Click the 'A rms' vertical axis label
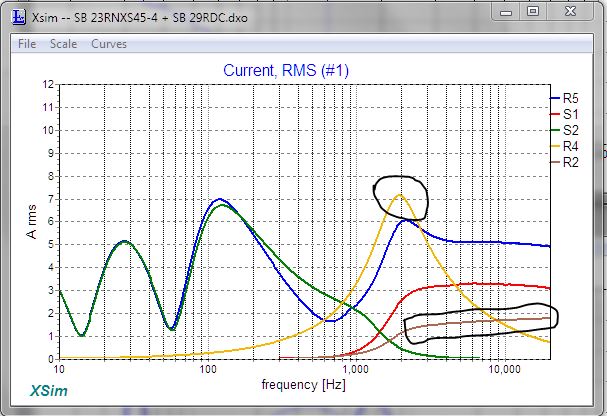607x416 pixels. pos(31,221)
